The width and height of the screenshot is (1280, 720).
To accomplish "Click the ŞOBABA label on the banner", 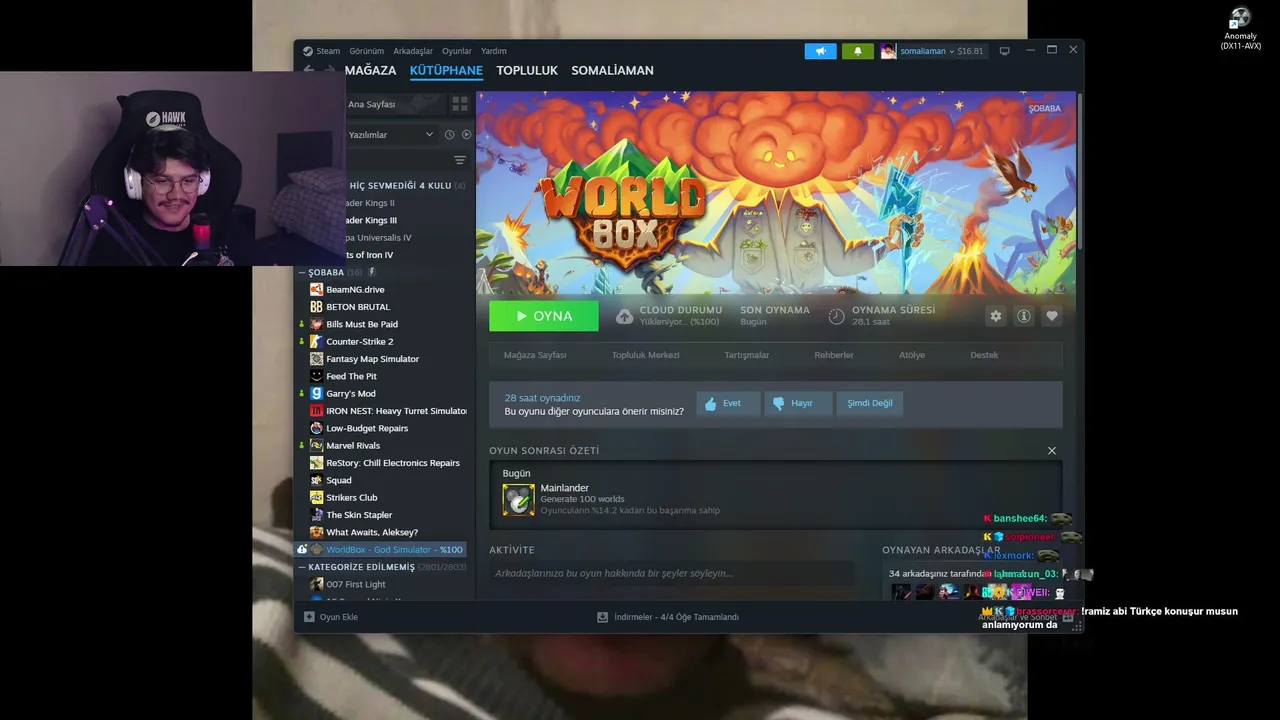I will pyautogui.click(x=1044, y=108).
